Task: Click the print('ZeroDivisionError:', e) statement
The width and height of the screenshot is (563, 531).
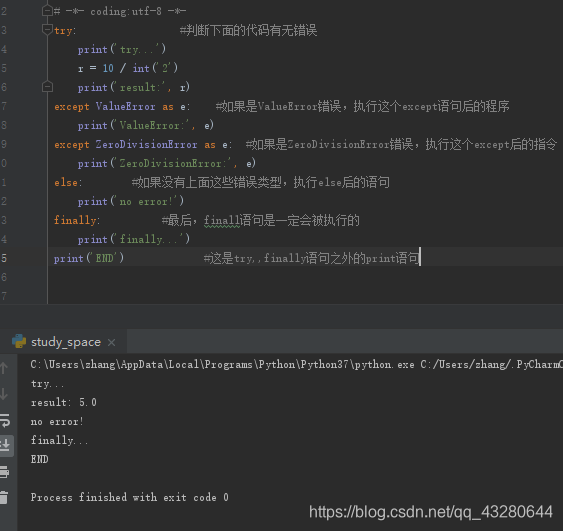Action: coord(167,163)
